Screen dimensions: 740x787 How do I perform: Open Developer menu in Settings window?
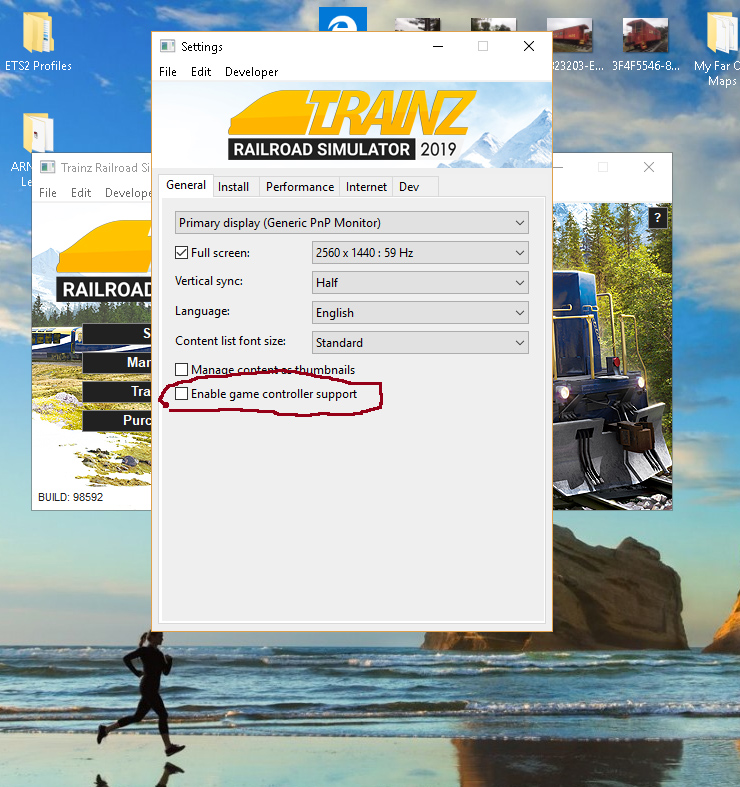[x=252, y=72]
